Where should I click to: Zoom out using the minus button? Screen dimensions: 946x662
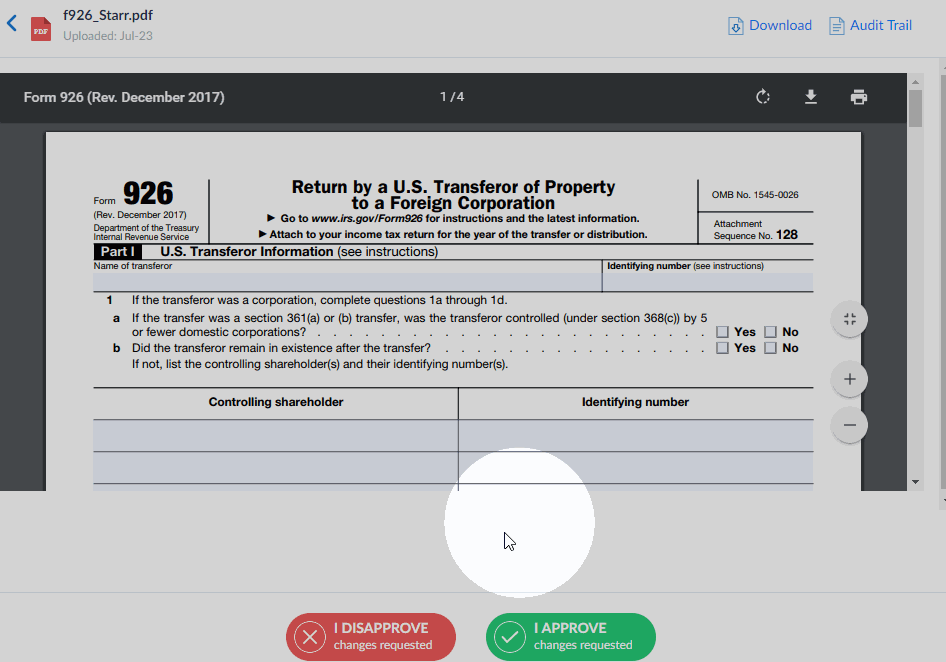848,425
